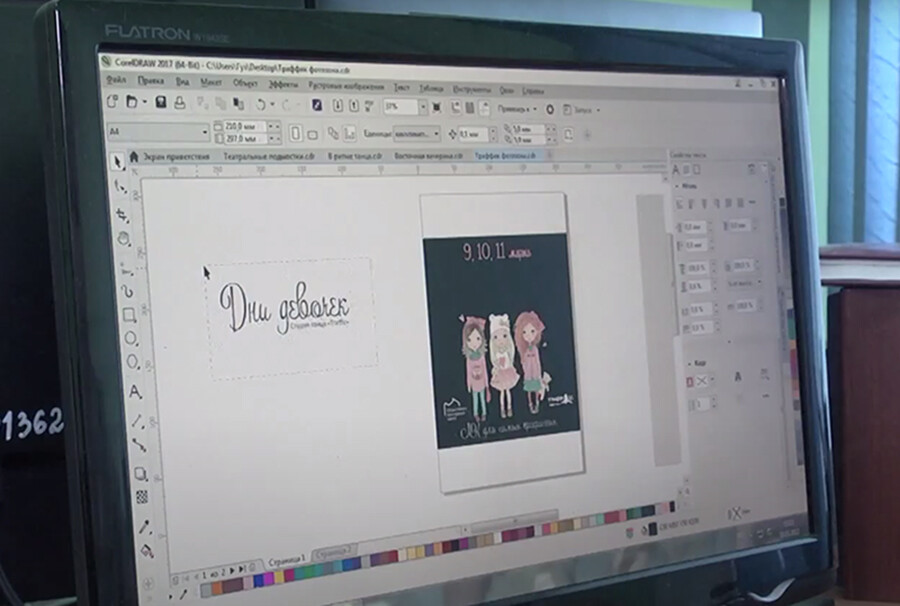Open the zoom level dropdown
The width and height of the screenshot is (900, 606).
coord(423,107)
